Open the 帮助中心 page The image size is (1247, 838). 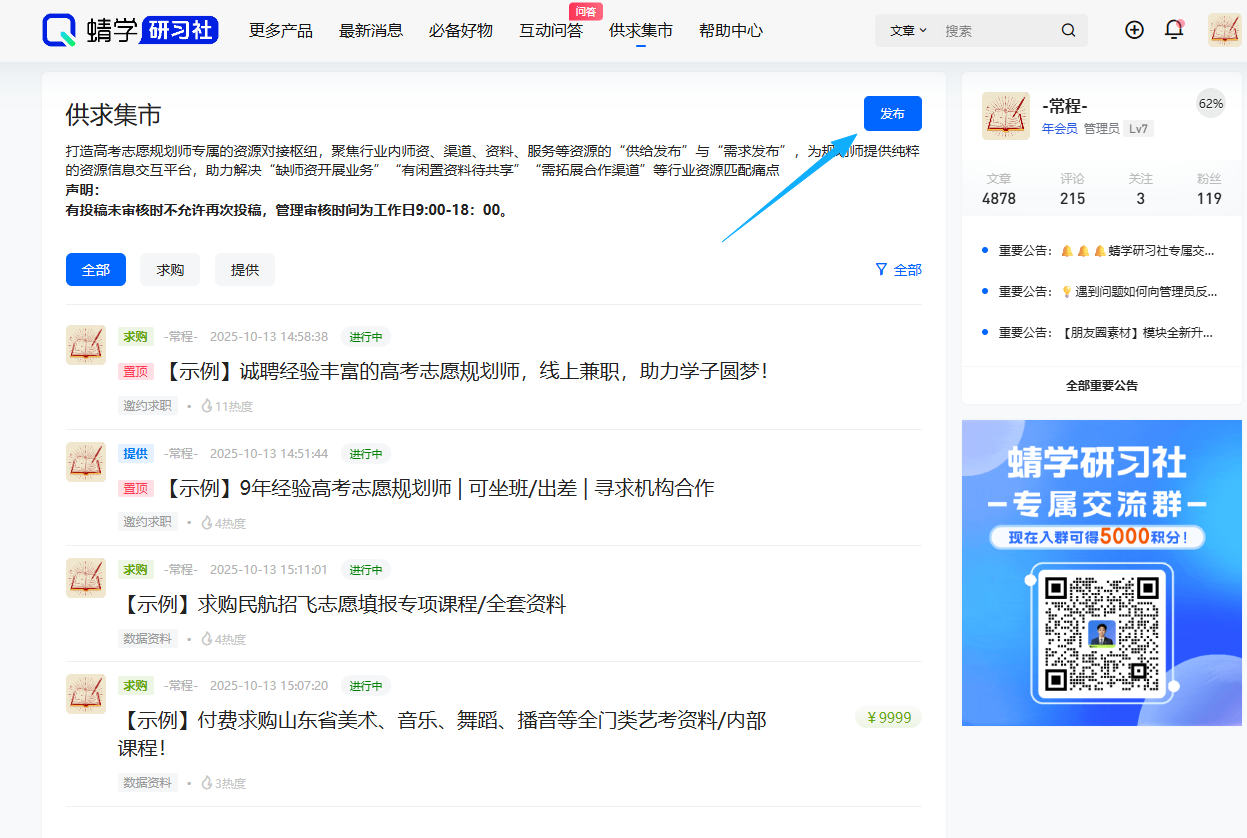731,30
